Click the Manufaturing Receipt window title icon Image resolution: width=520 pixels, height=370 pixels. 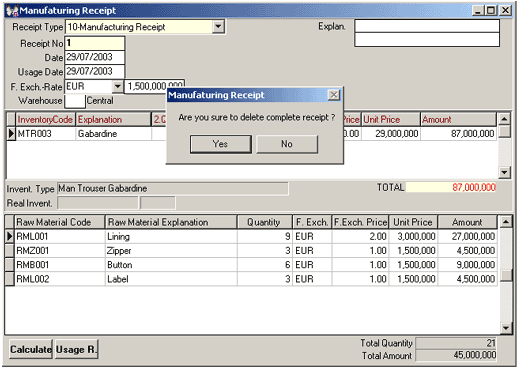tap(12, 11)
